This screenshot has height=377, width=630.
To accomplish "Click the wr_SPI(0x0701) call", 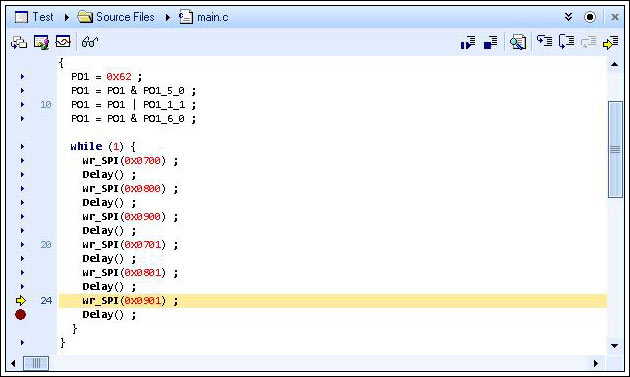I will [x=124, y=244].
